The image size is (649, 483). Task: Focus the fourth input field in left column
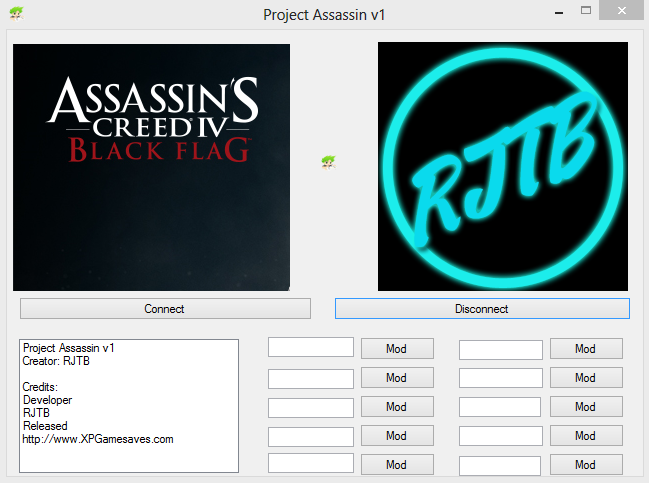tap(311, 437)
